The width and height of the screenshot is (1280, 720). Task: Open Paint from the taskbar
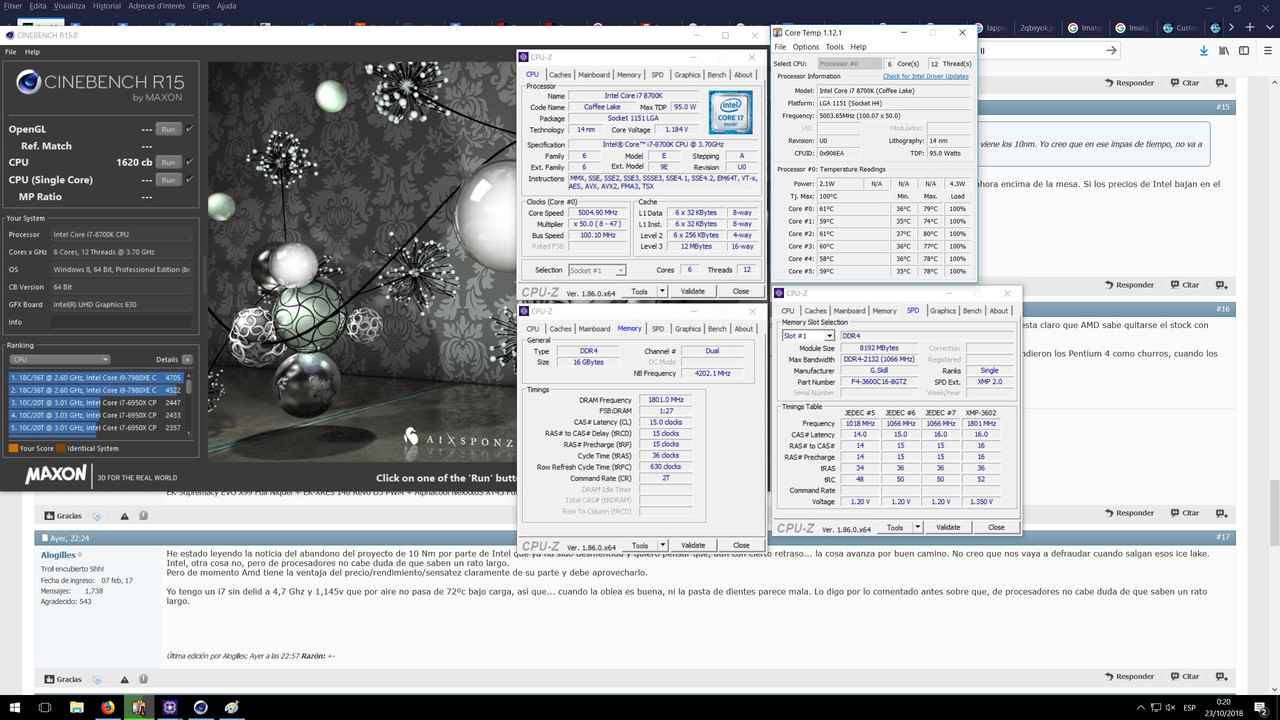(232, 707)
